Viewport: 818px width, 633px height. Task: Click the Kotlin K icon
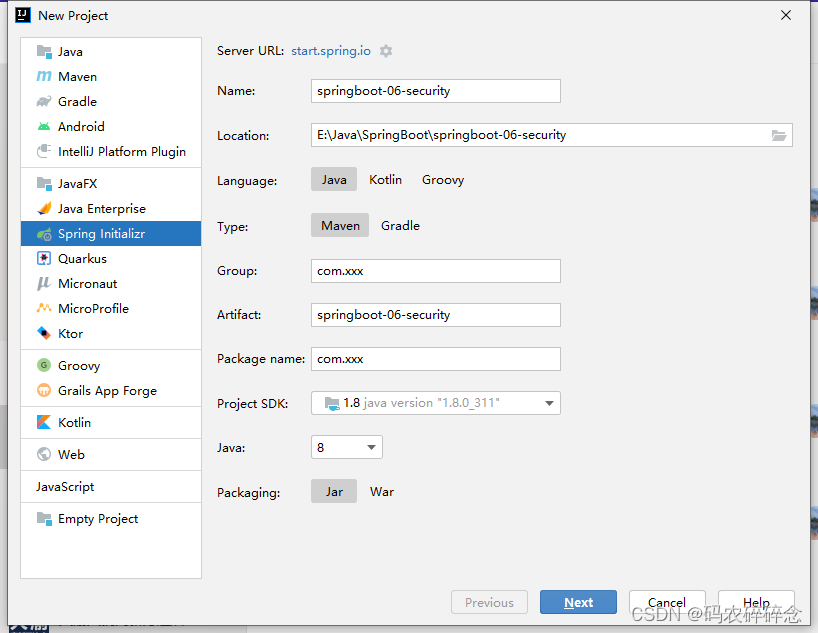44,422
